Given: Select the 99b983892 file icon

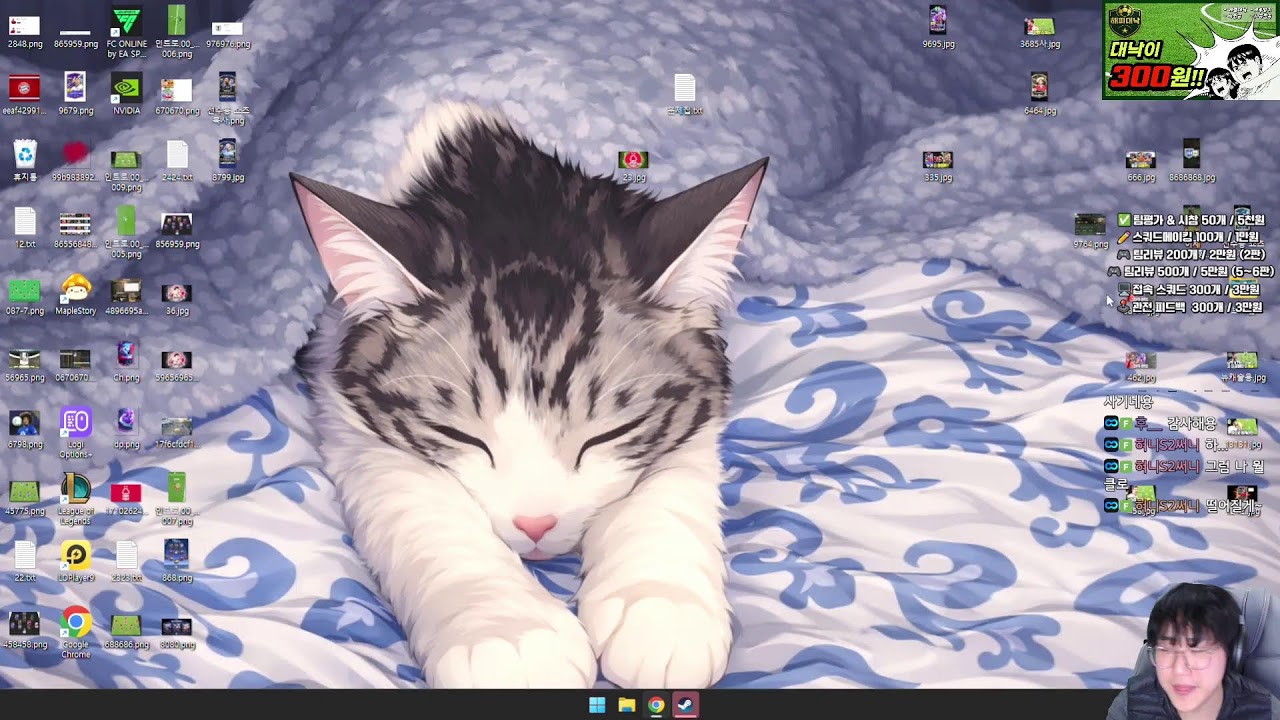Looking at the screenshot, I should coord(75,156).
